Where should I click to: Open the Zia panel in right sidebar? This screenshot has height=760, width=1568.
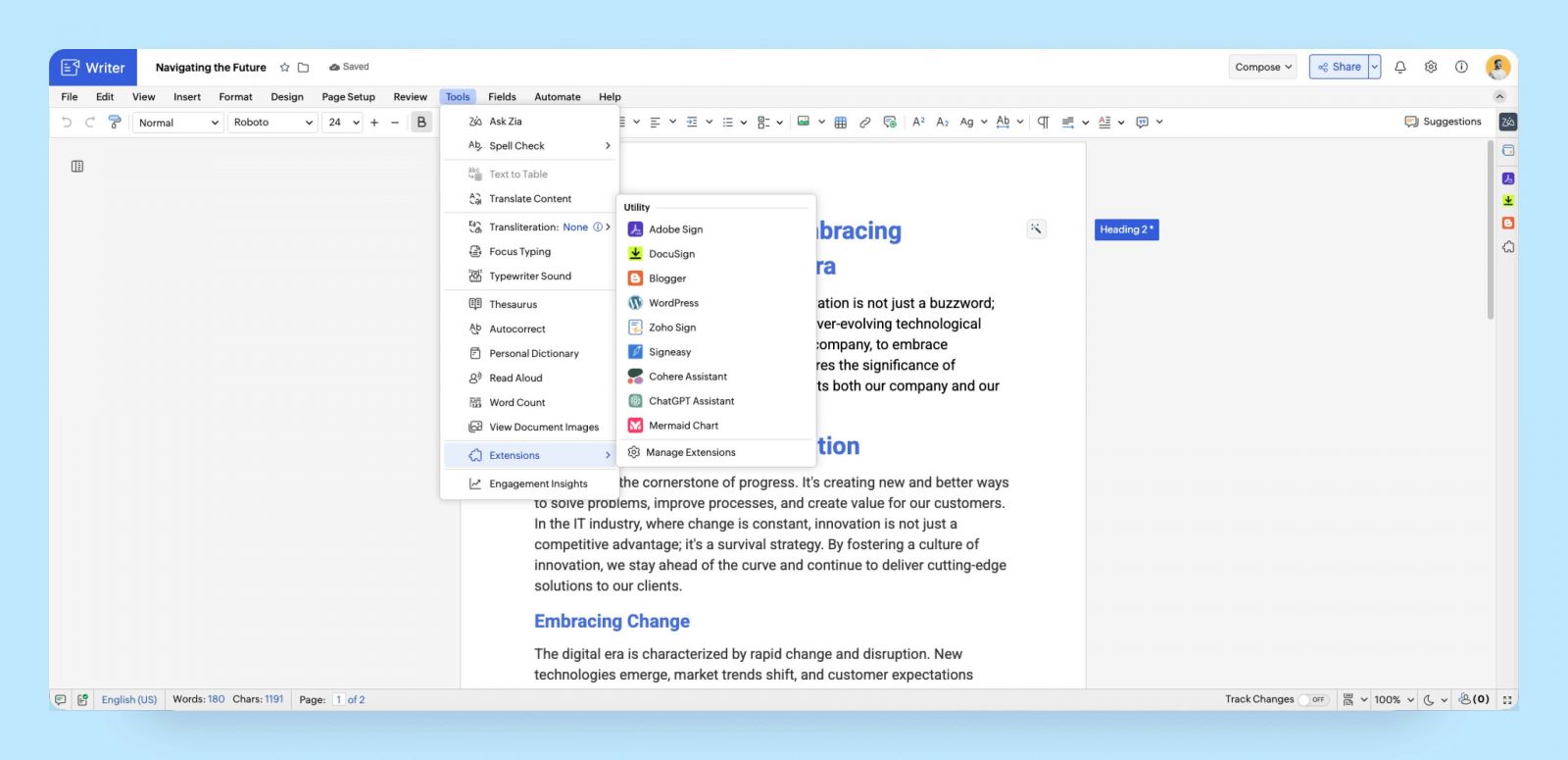point(1508,122)
